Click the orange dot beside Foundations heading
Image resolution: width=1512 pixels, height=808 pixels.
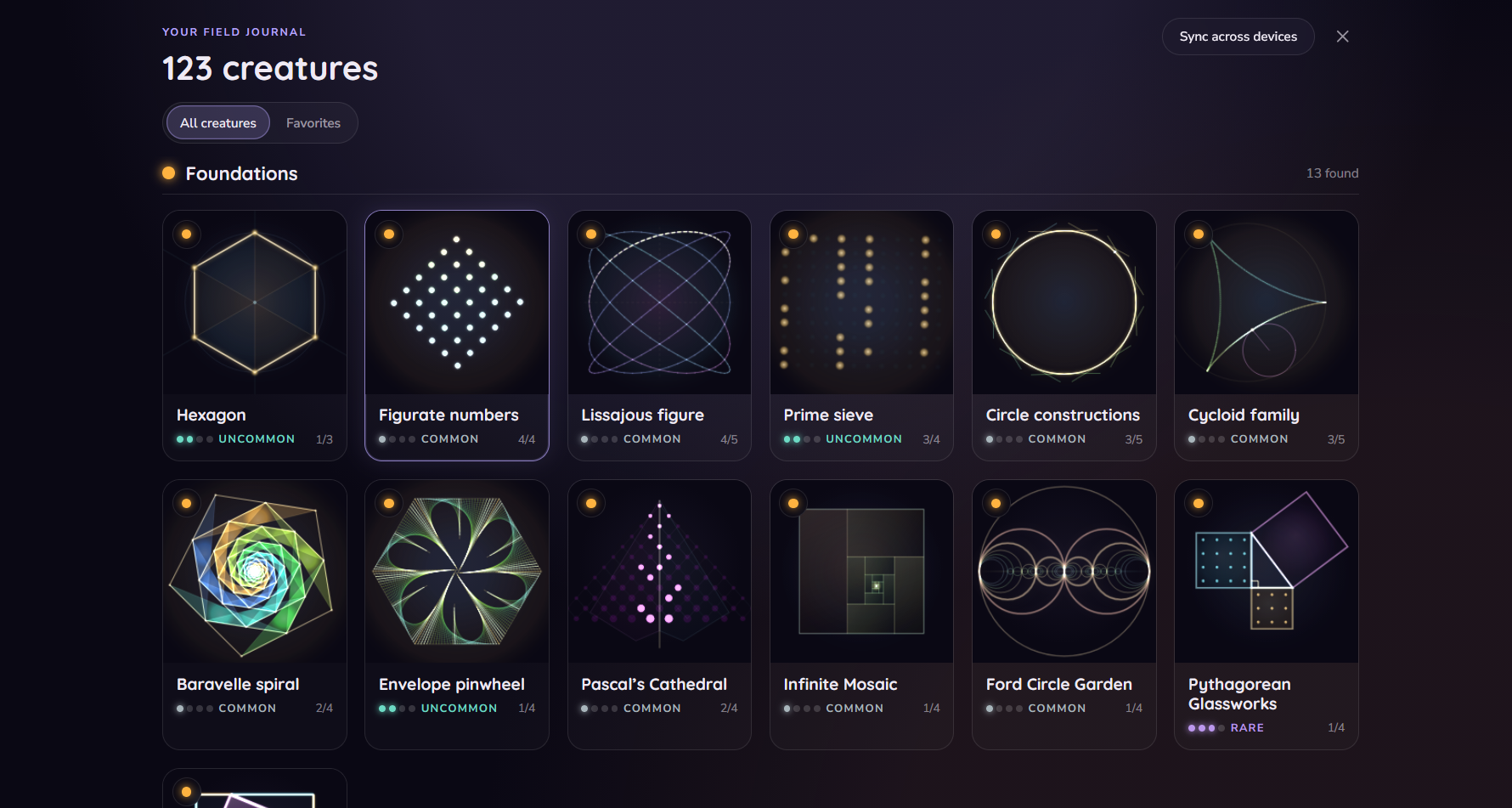(168, 173)
